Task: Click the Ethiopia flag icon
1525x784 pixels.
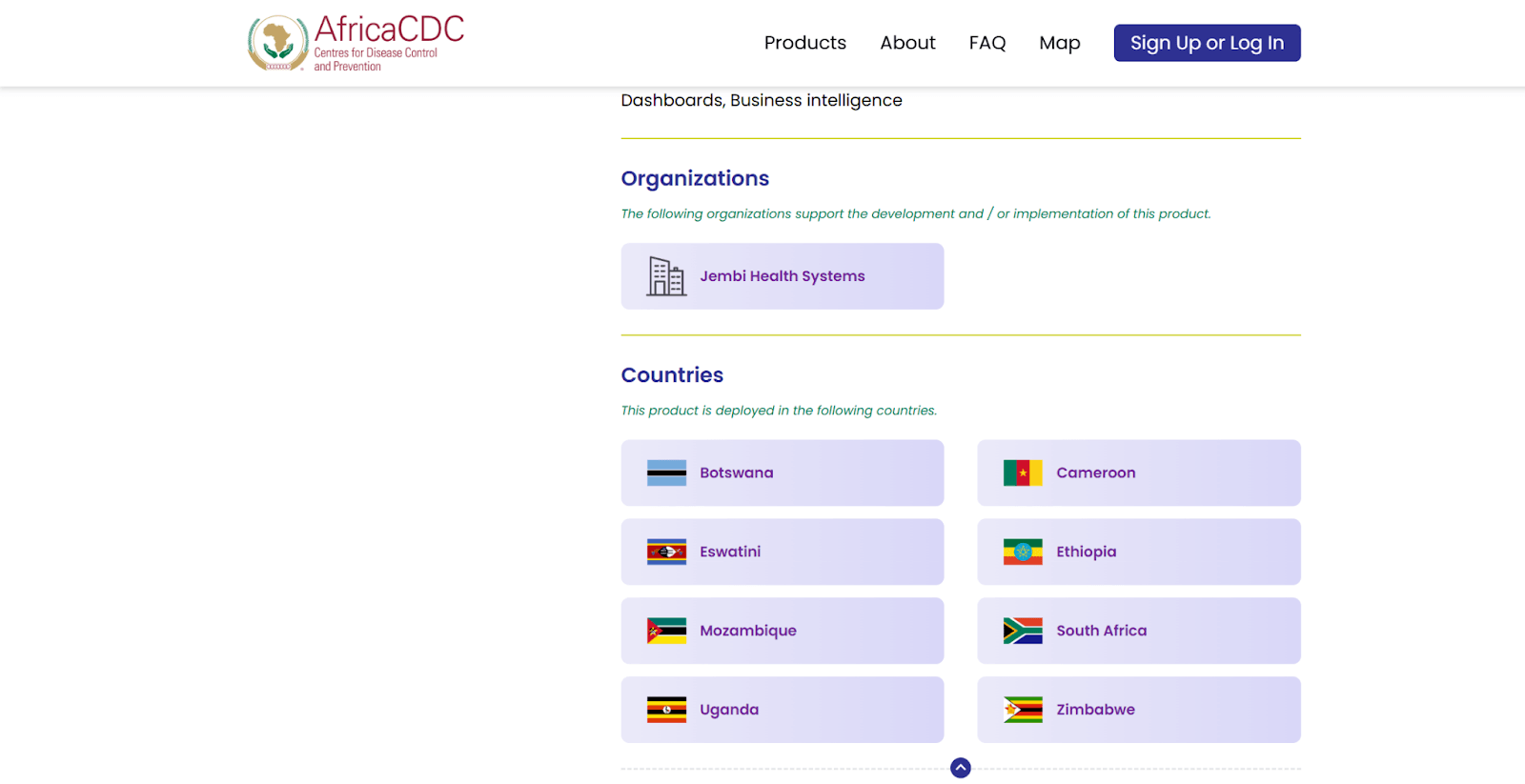Action: point(1023,552)
